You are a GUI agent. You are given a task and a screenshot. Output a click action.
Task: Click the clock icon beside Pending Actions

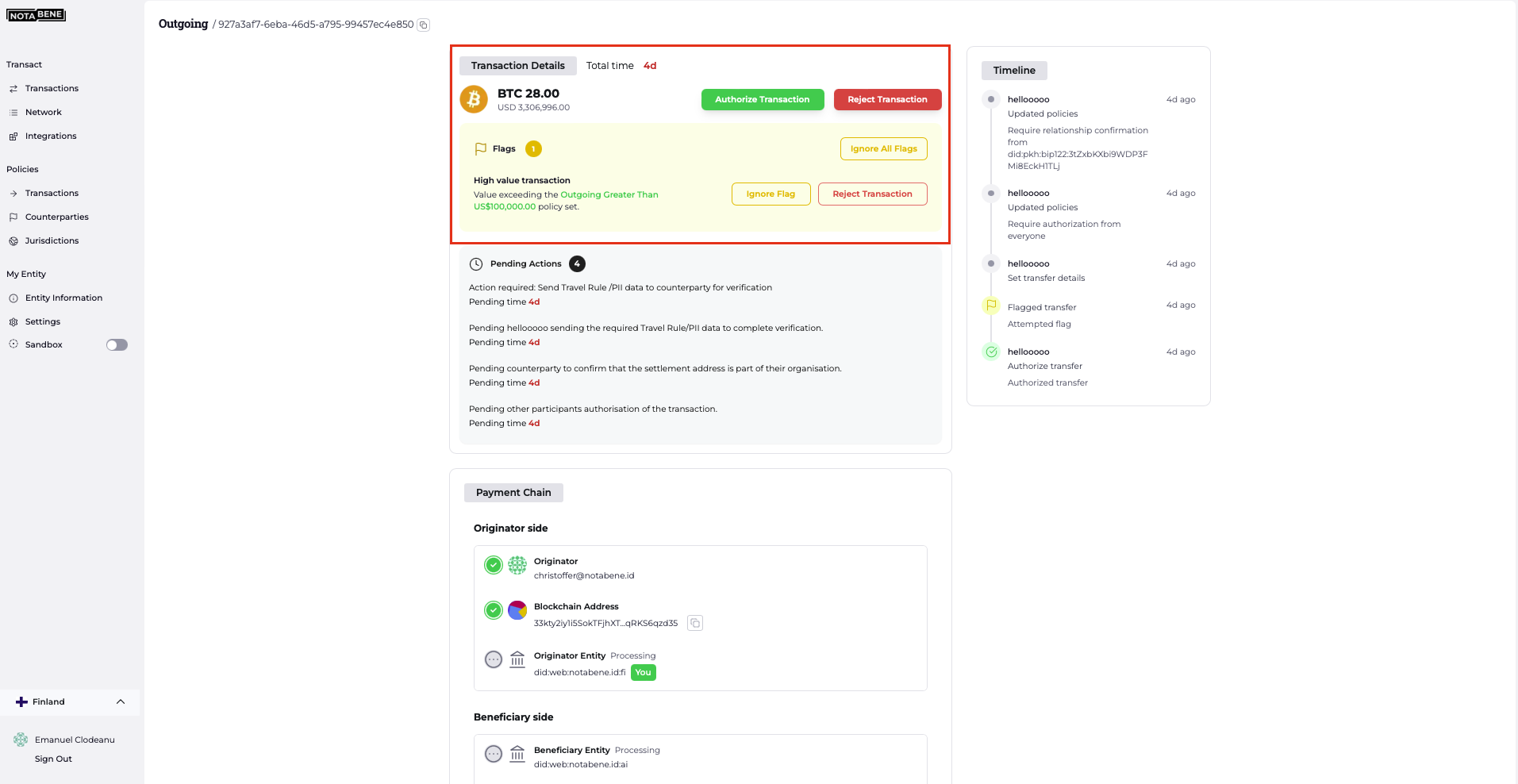tap(476, 264)
